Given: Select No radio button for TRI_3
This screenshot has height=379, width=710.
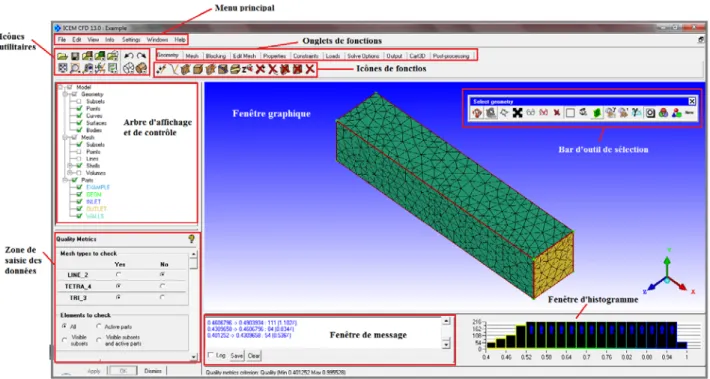Looking at the screenshot, I should [162, 297].
